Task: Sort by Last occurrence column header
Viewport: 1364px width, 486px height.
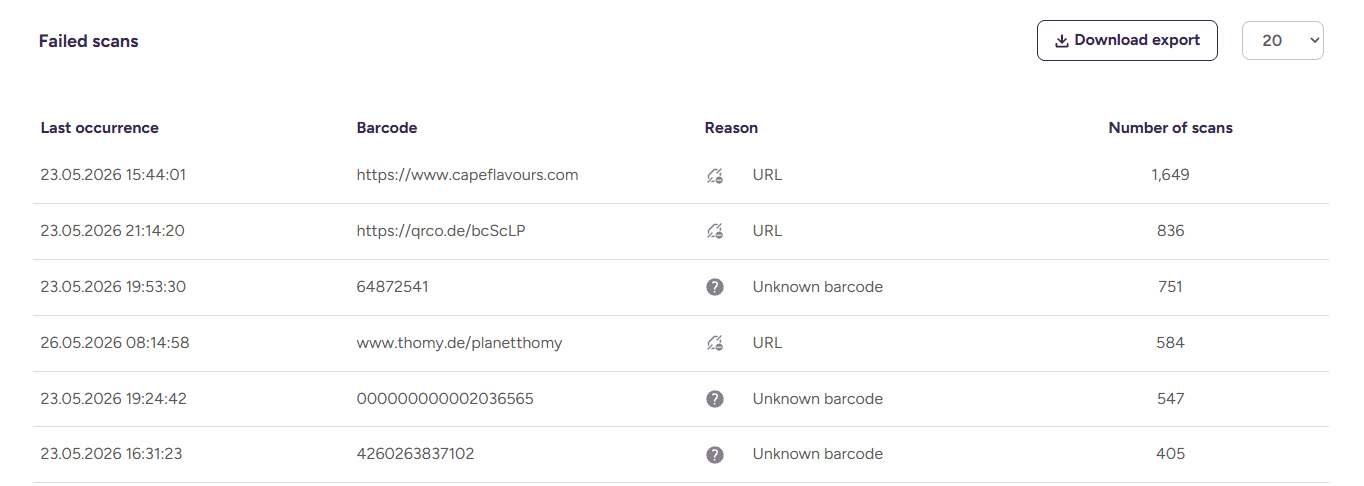Action: coord(100,128)
